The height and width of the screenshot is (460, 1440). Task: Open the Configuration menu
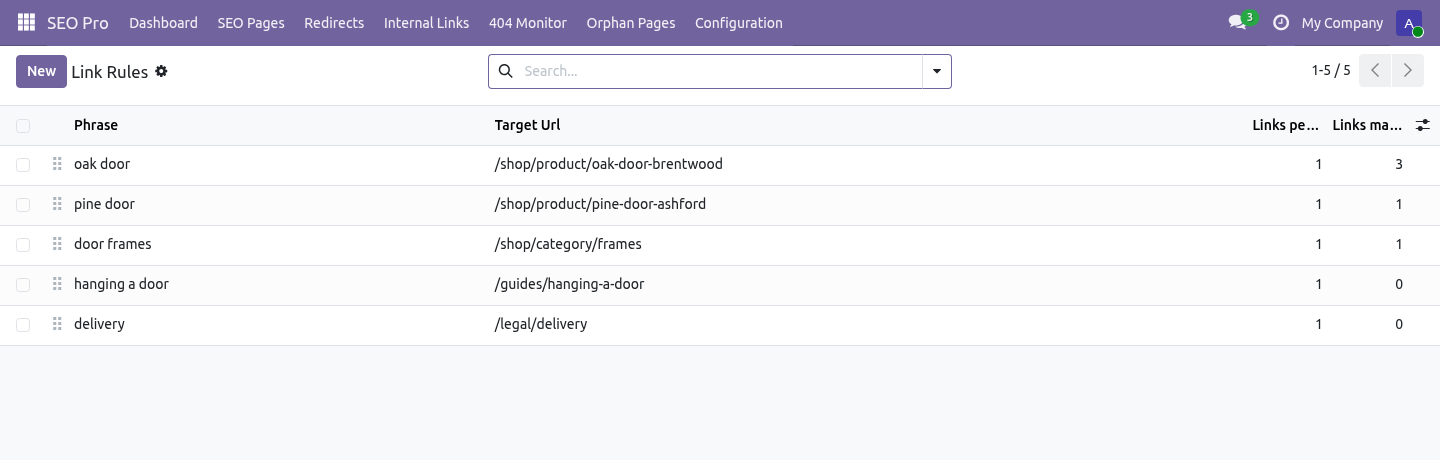739,22
